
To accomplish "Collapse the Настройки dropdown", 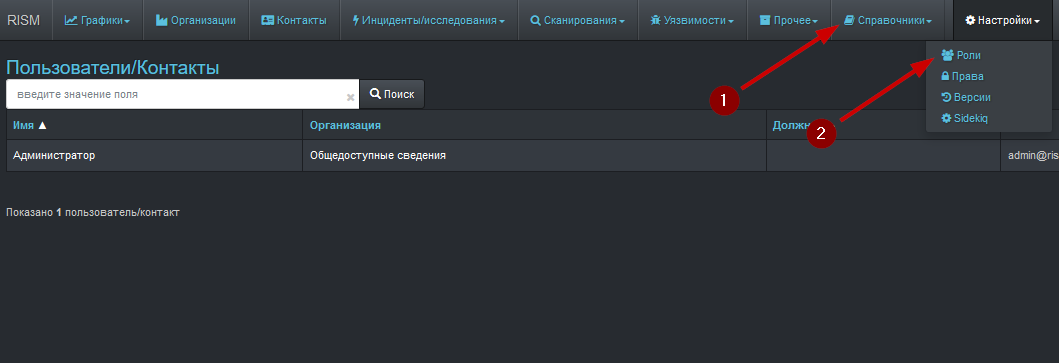I will (1003, 20).
